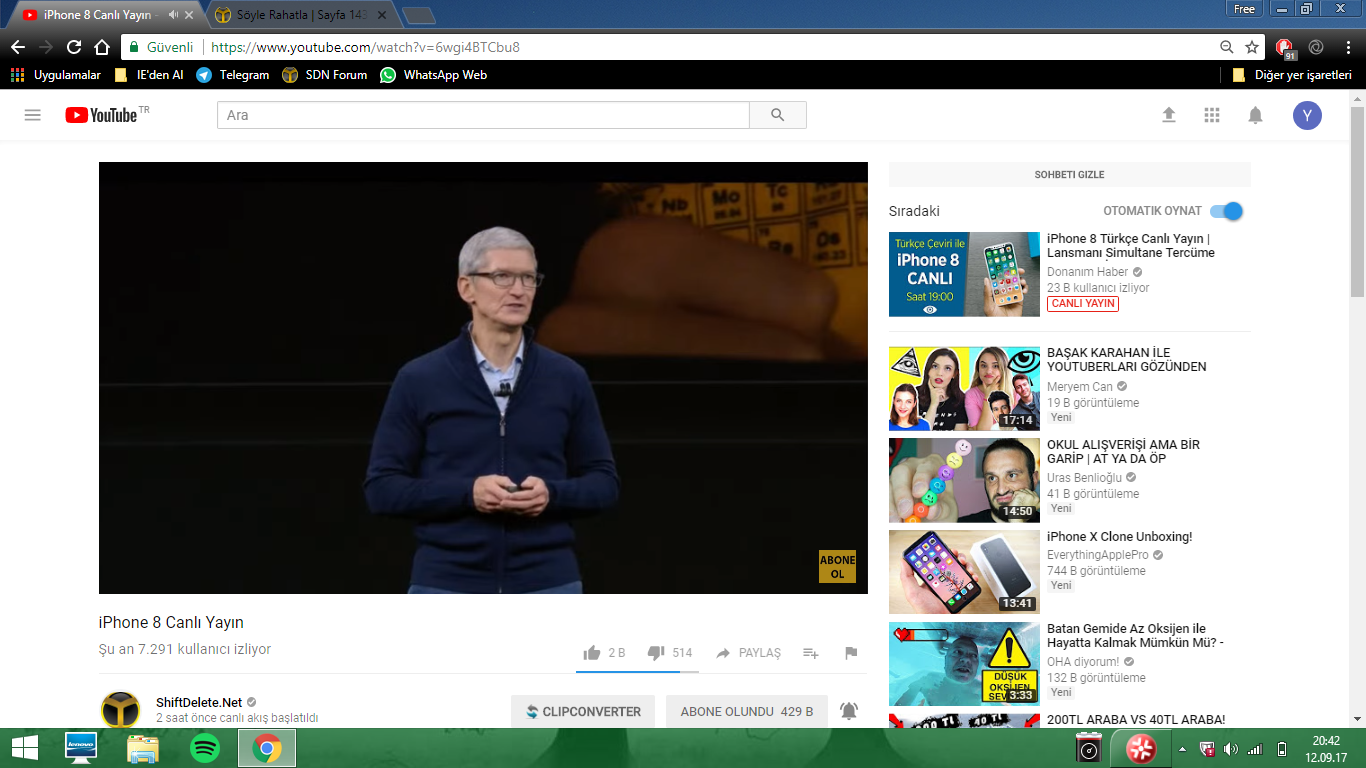Open iPhone 8 Türkçe Canlı Yayın video title
Viewport: 1366px width, 768px height.
pyautogui.click(x=1131, y=246)
